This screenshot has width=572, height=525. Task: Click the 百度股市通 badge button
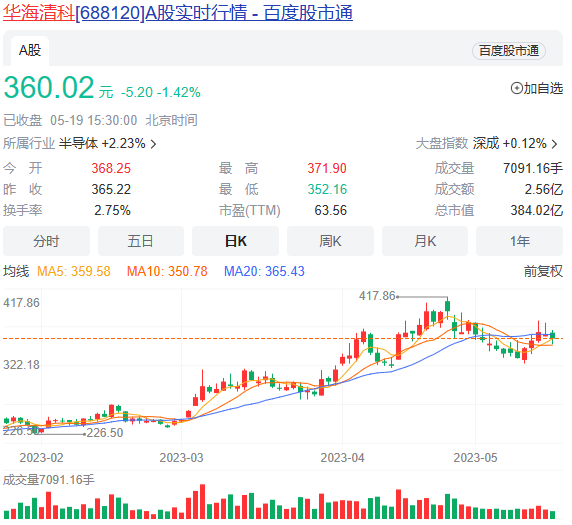[509, 51]
